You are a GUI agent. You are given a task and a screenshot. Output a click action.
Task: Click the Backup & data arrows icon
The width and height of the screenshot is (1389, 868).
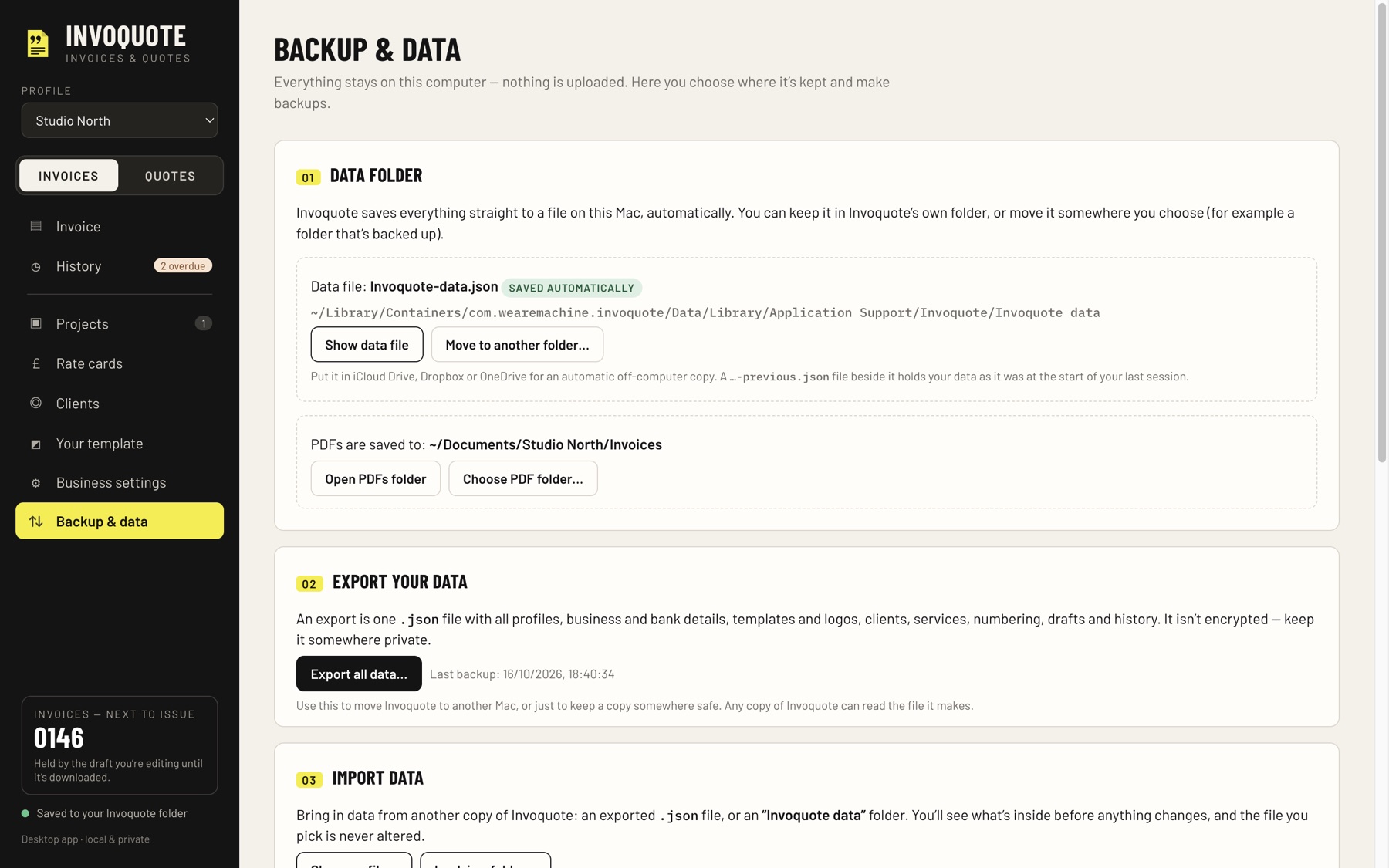[x=35, y=522]
